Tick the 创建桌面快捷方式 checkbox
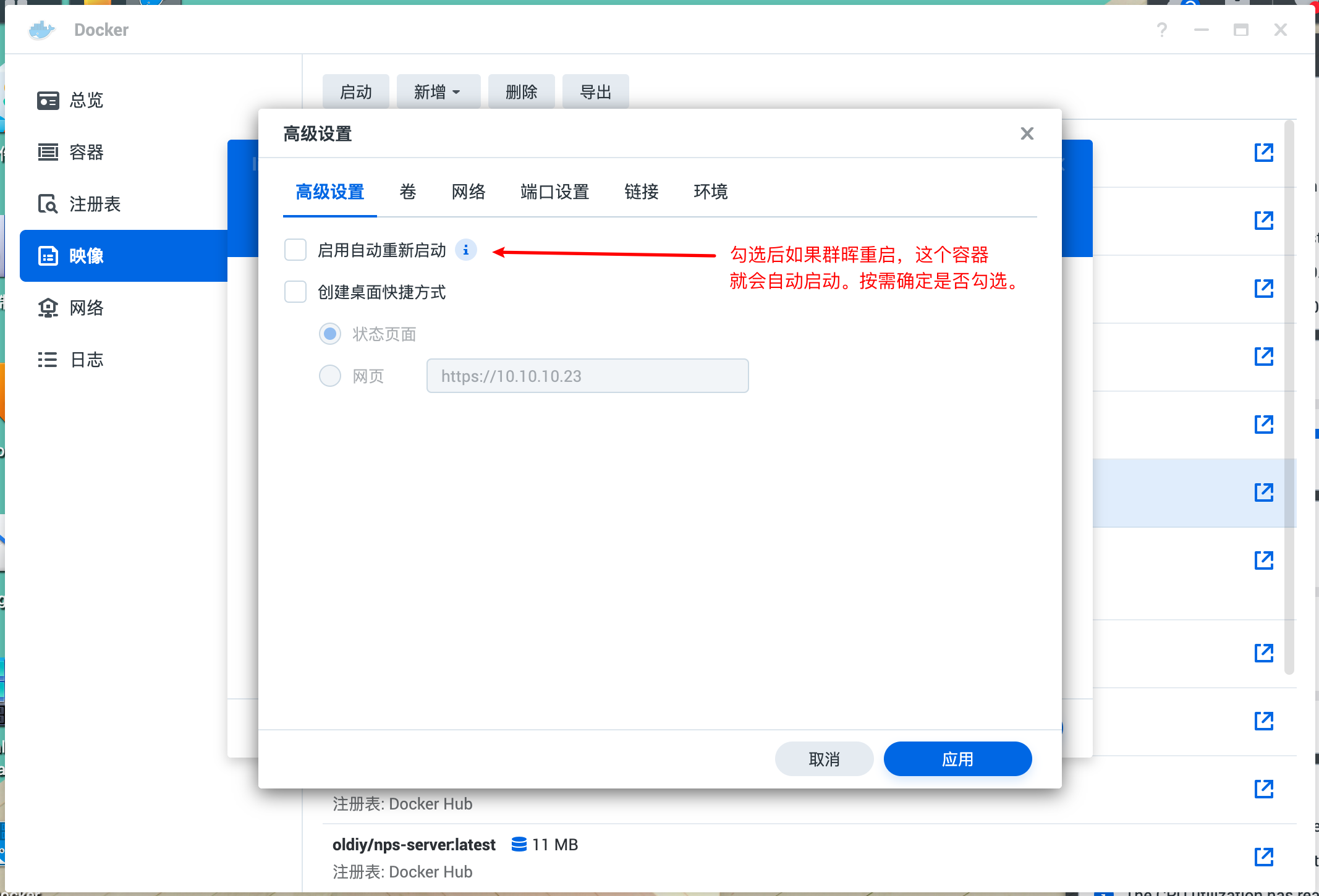Screen dimensions: 1319x896 click(x=295, y=292)
